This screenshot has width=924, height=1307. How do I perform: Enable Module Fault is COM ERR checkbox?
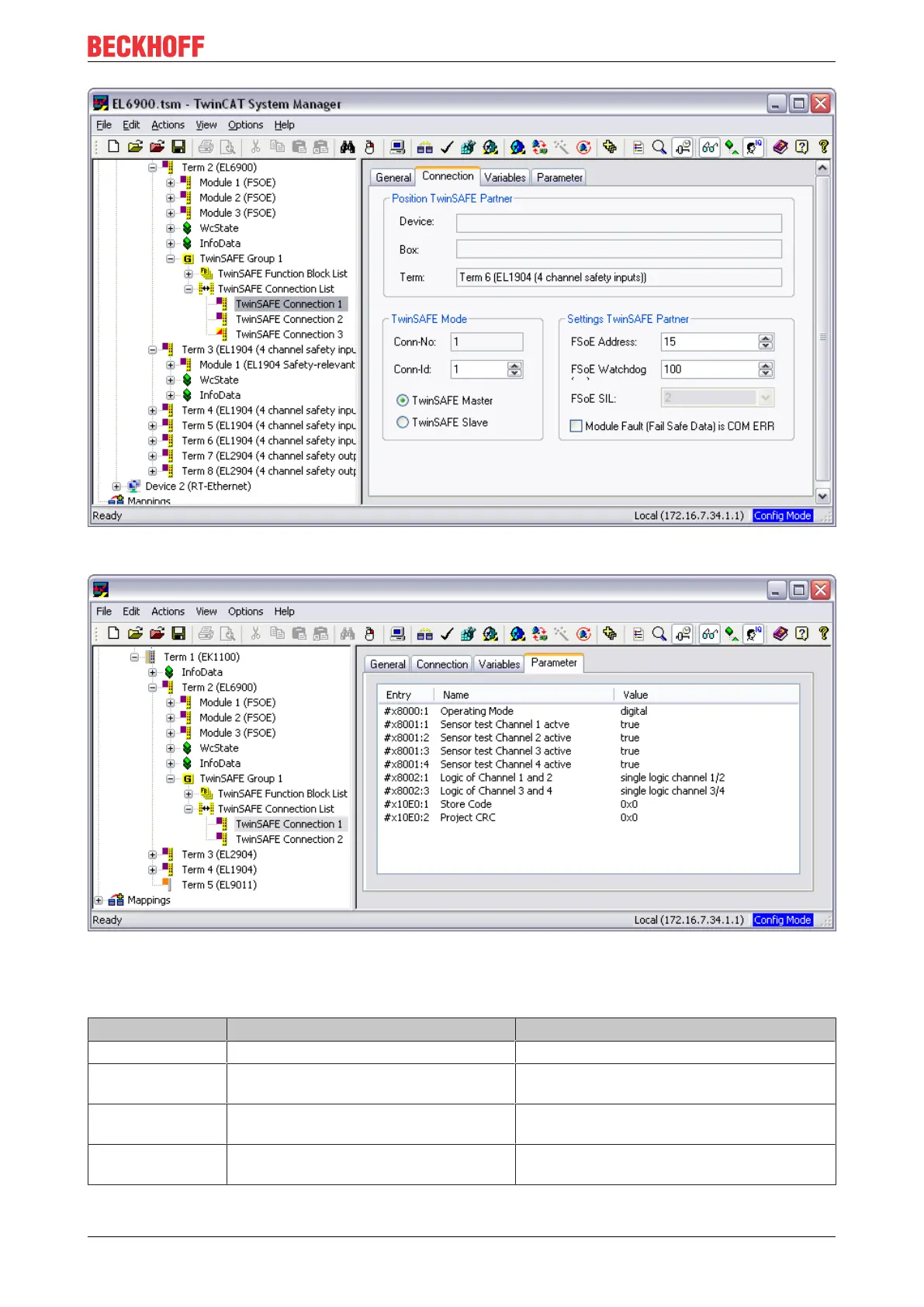pyautogui.click(x=576, y=426)
